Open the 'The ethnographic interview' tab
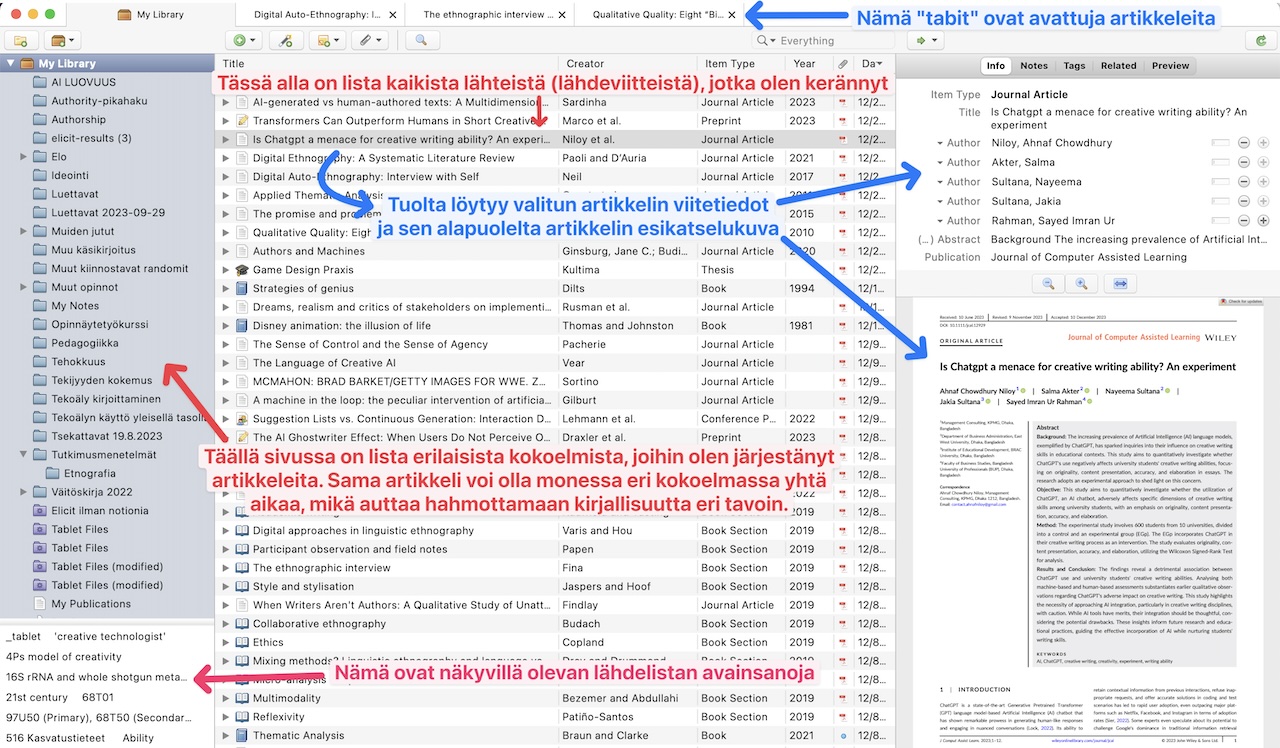The image size is (1280, 748). point(487,15)
